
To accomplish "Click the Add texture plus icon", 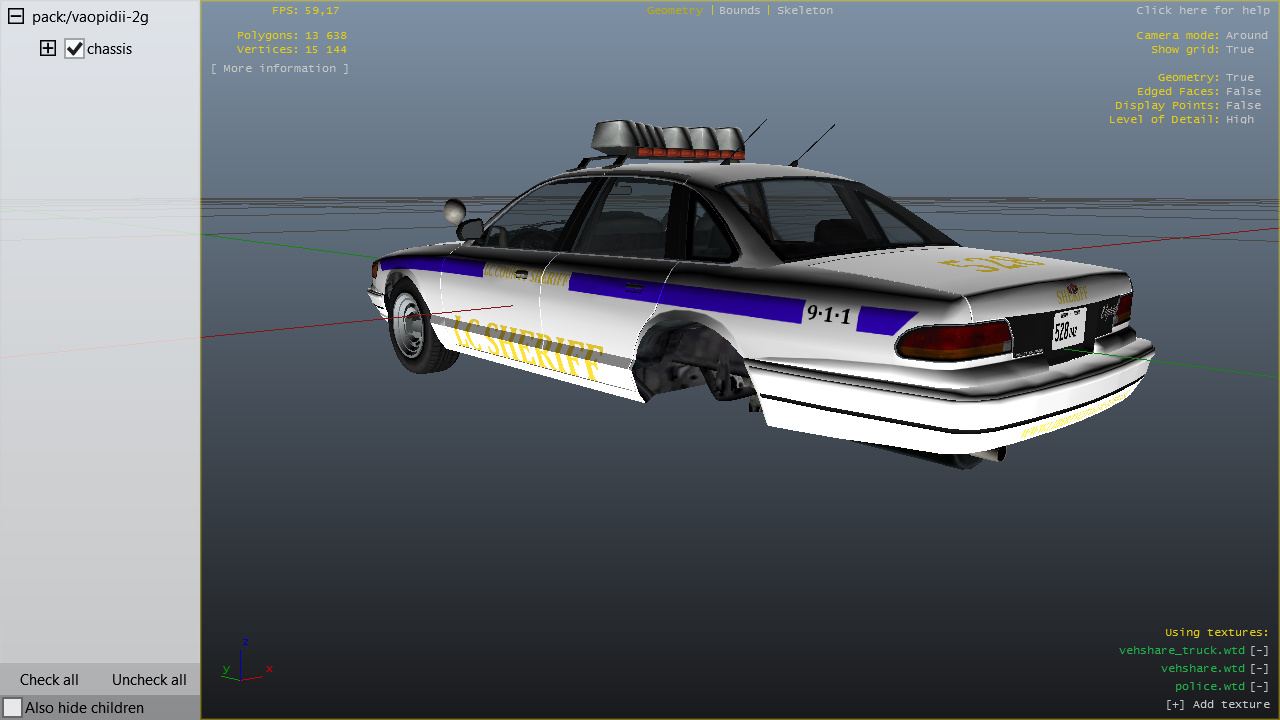I will (1176, 705).
